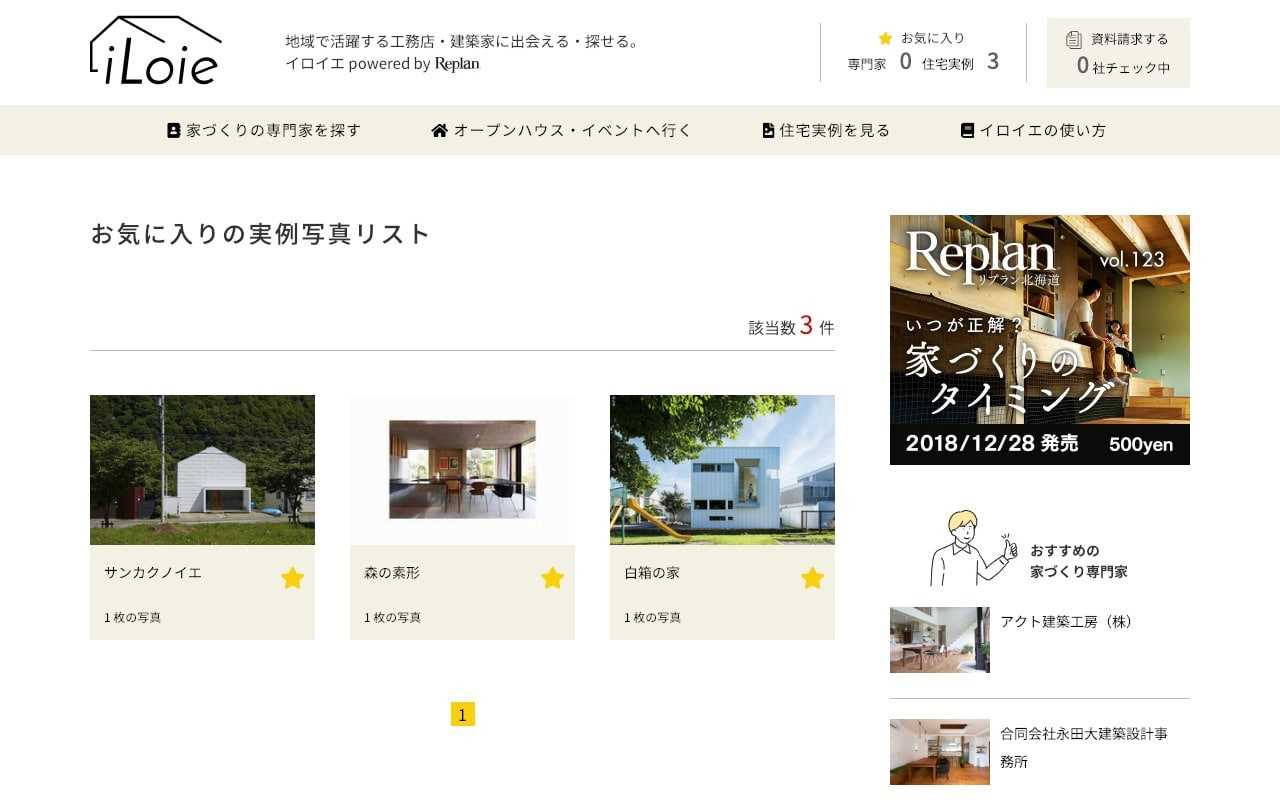This screenshot has width=1280, height=800.
Task: Toggle the star on 森の素形 card
Action: click(552, 578)
